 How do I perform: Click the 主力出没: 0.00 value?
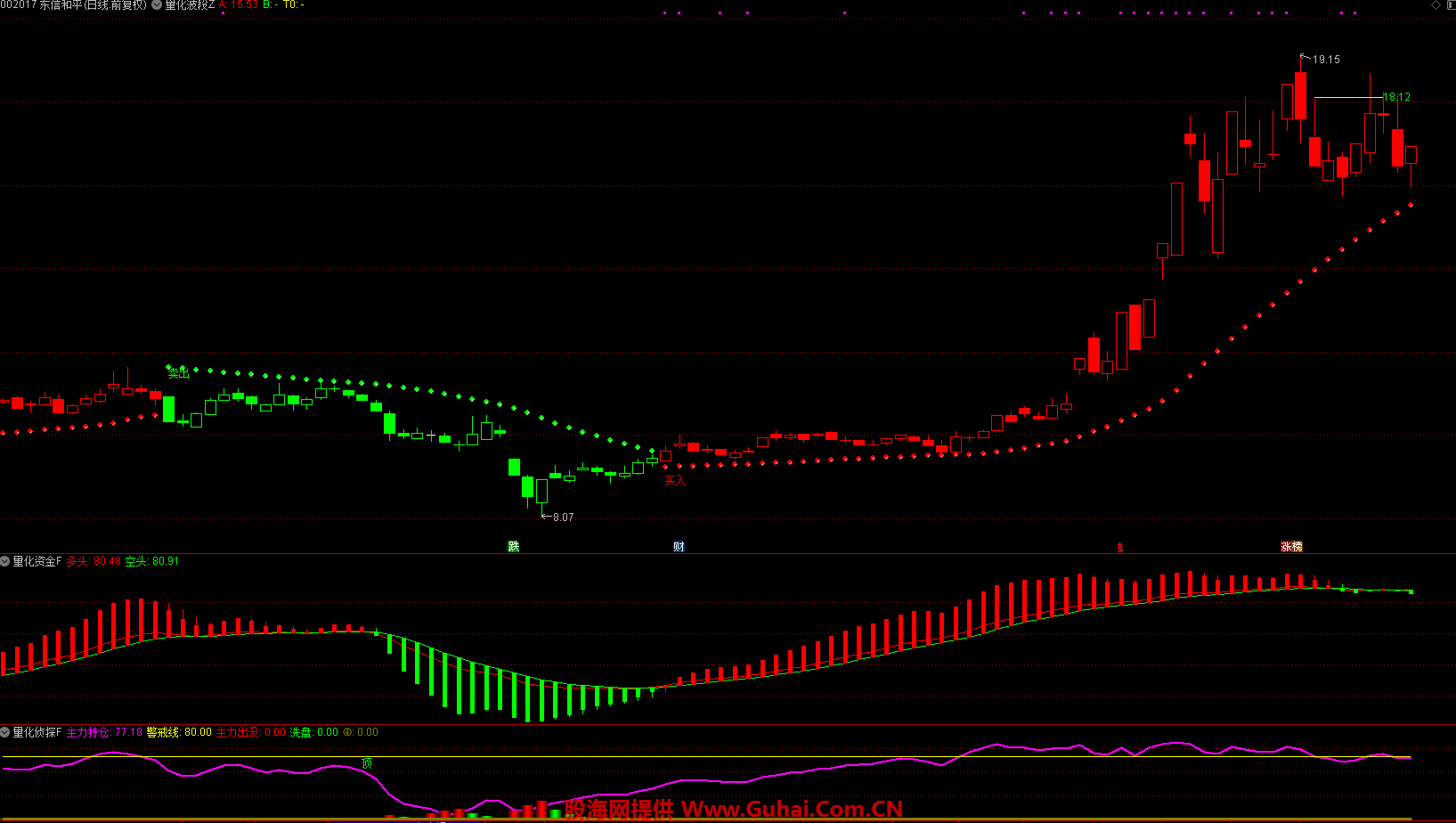click(251, 732)
